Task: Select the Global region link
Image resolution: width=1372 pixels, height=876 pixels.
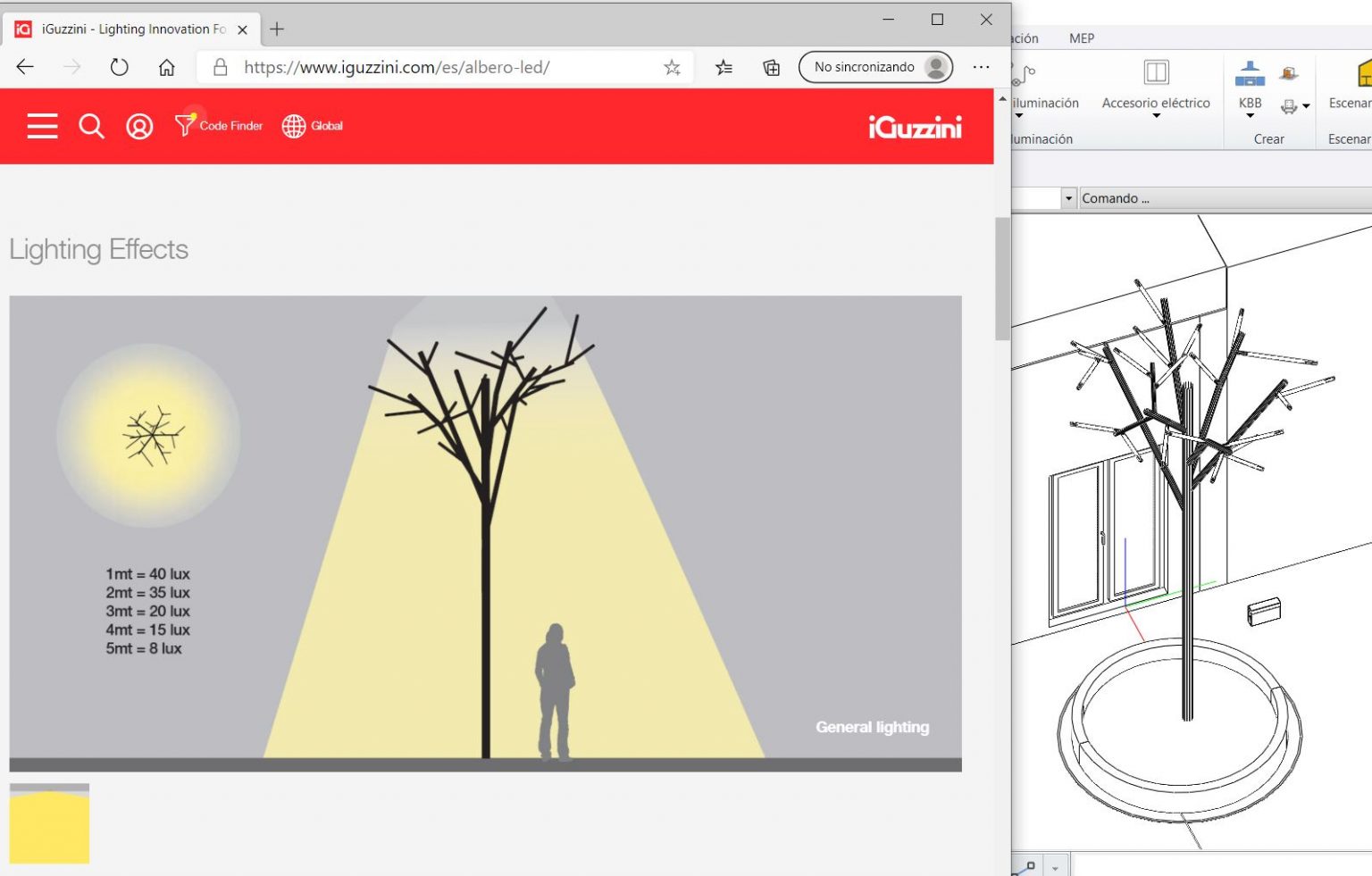Action: tap(313, 126)
